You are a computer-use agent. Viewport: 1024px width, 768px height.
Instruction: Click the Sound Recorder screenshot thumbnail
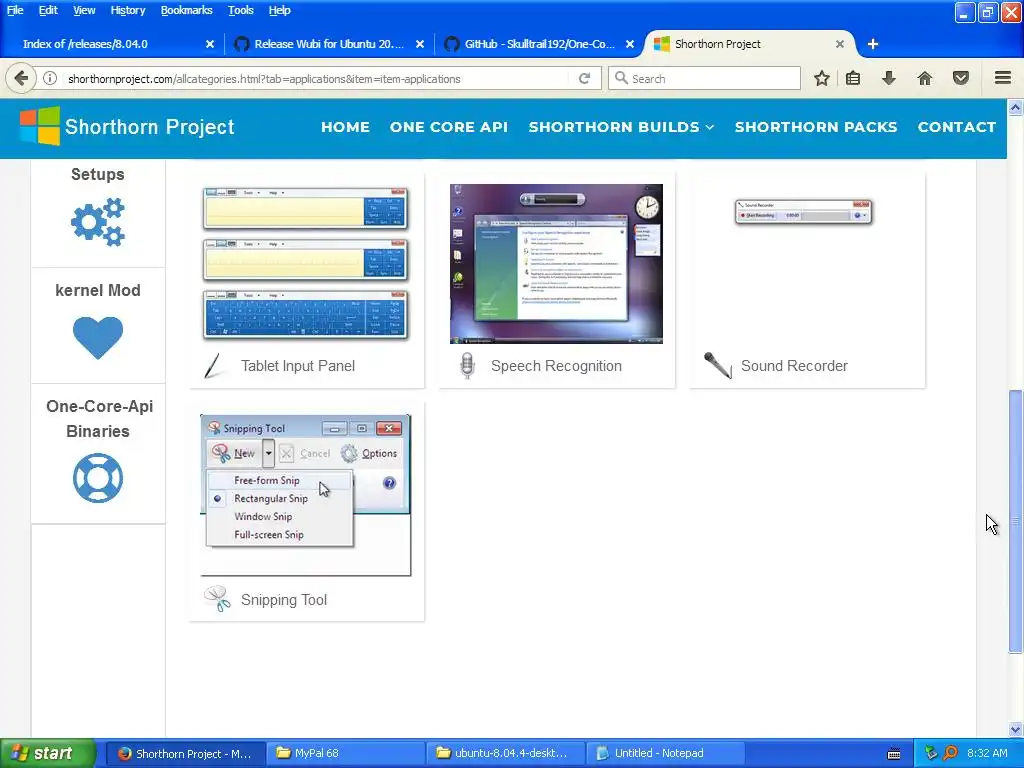(x=804, y=212)
